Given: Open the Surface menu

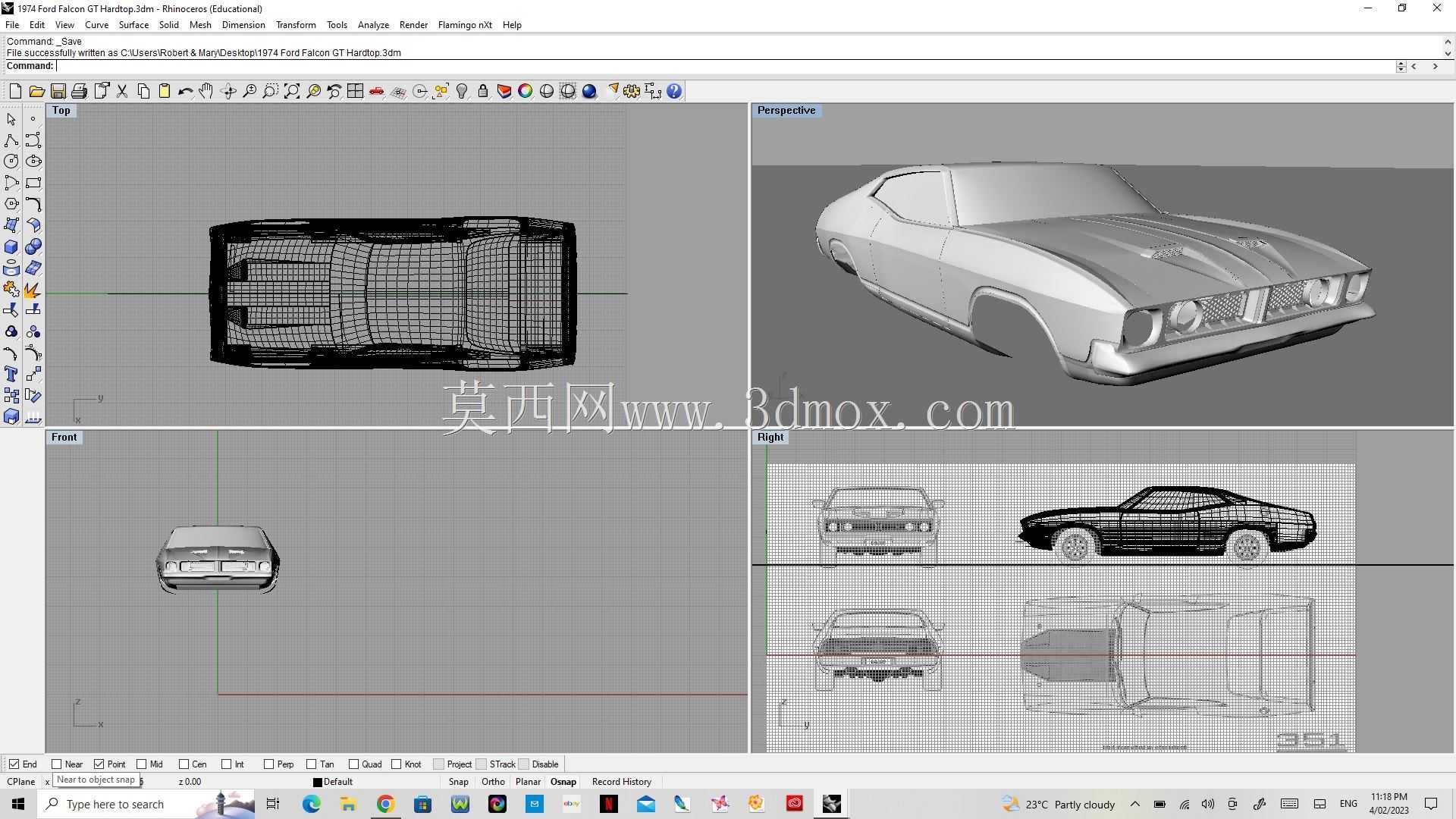Looking at the screenshot, I should coord(133,25).
